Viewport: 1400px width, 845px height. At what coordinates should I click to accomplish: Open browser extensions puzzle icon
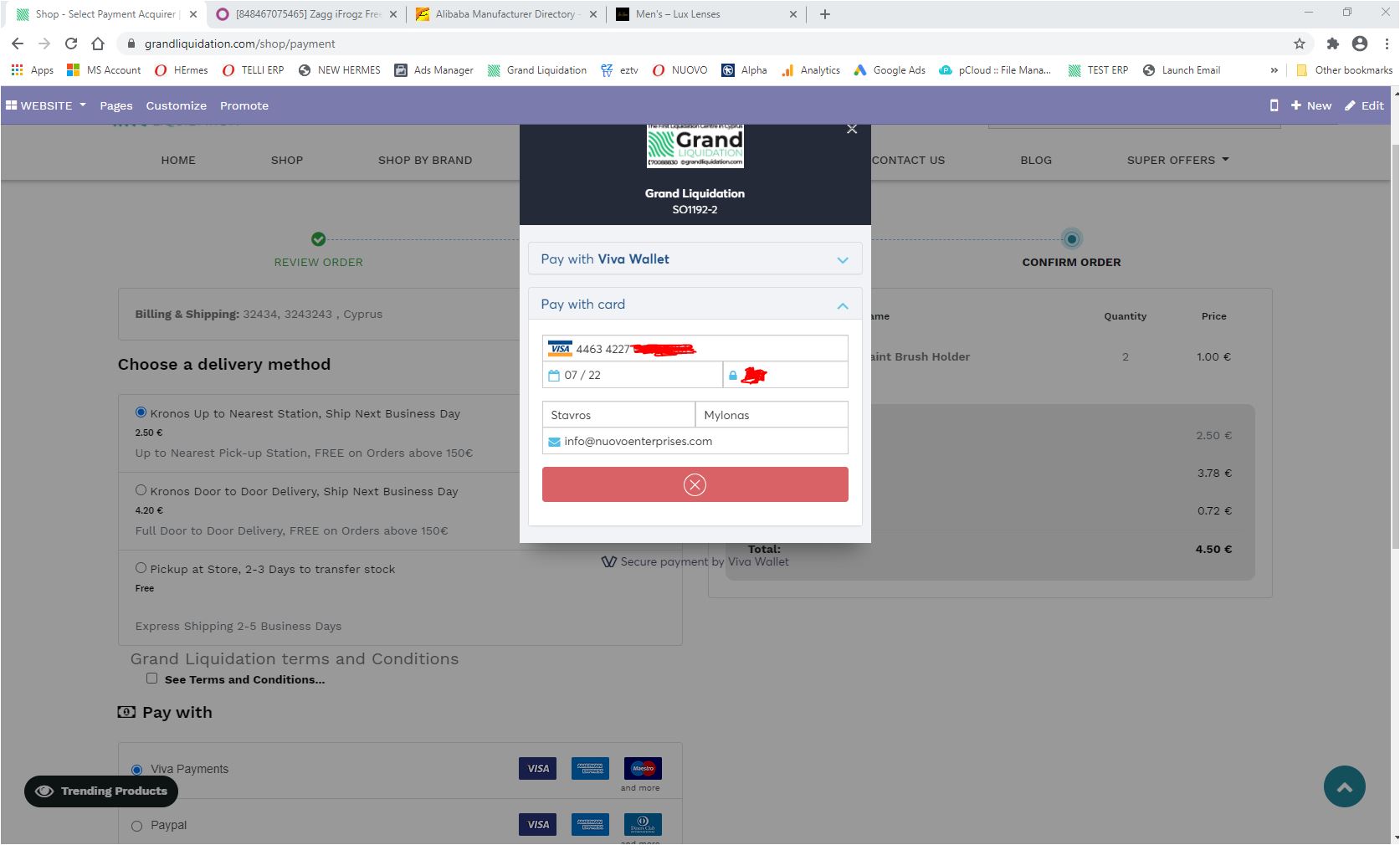pyautogui.click(x=1332, y=44)
